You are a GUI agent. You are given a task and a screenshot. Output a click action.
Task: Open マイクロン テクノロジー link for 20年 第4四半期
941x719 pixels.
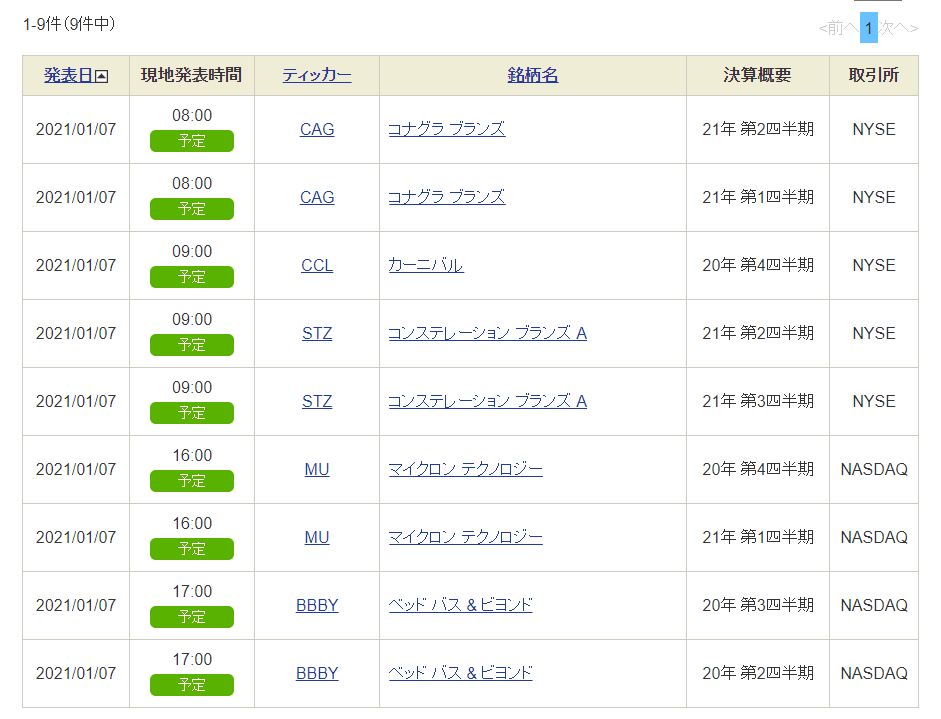[x=466, y=469]
